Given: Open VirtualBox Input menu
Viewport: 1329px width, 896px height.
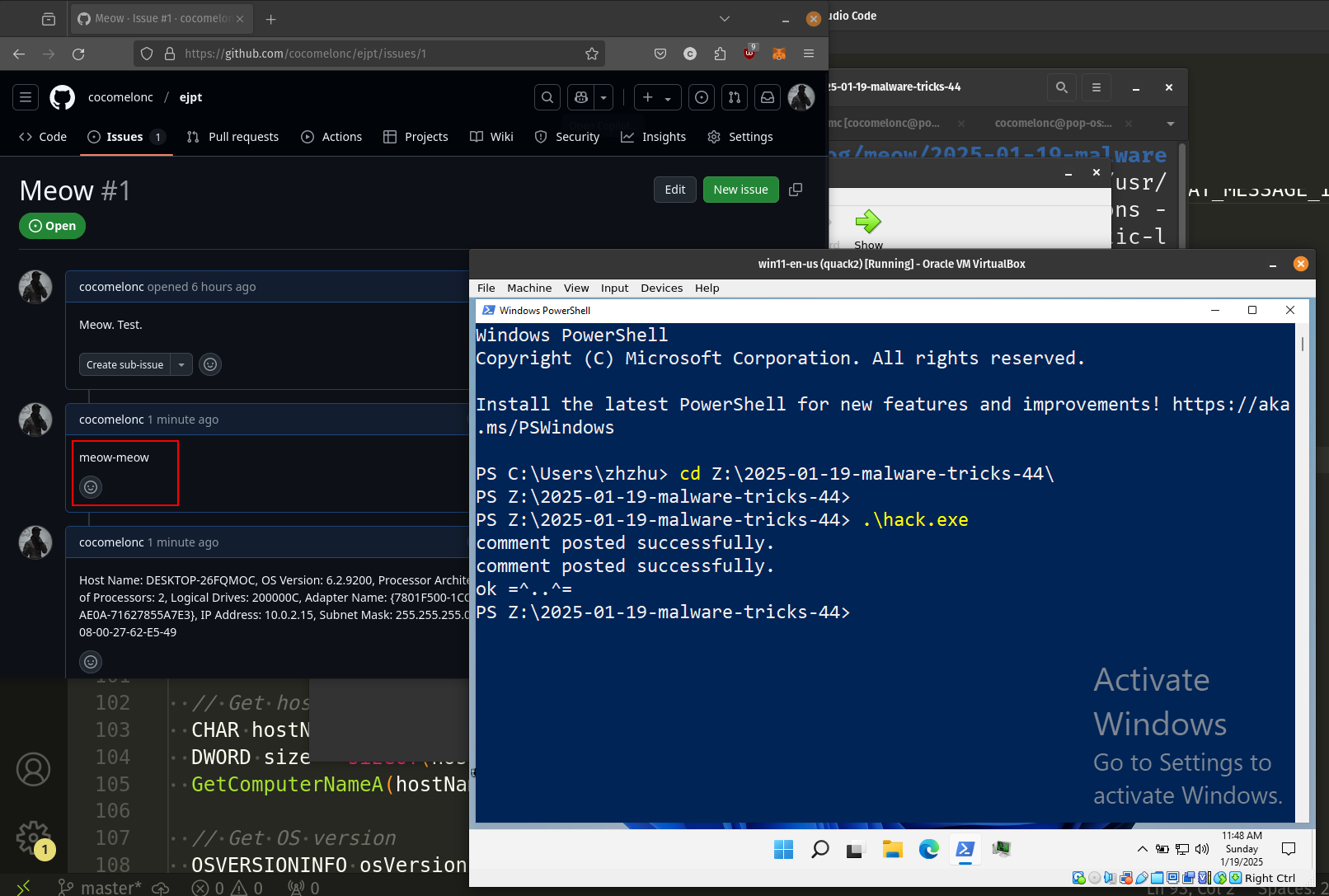Looking at the screenshot, I should coord(614,288).
